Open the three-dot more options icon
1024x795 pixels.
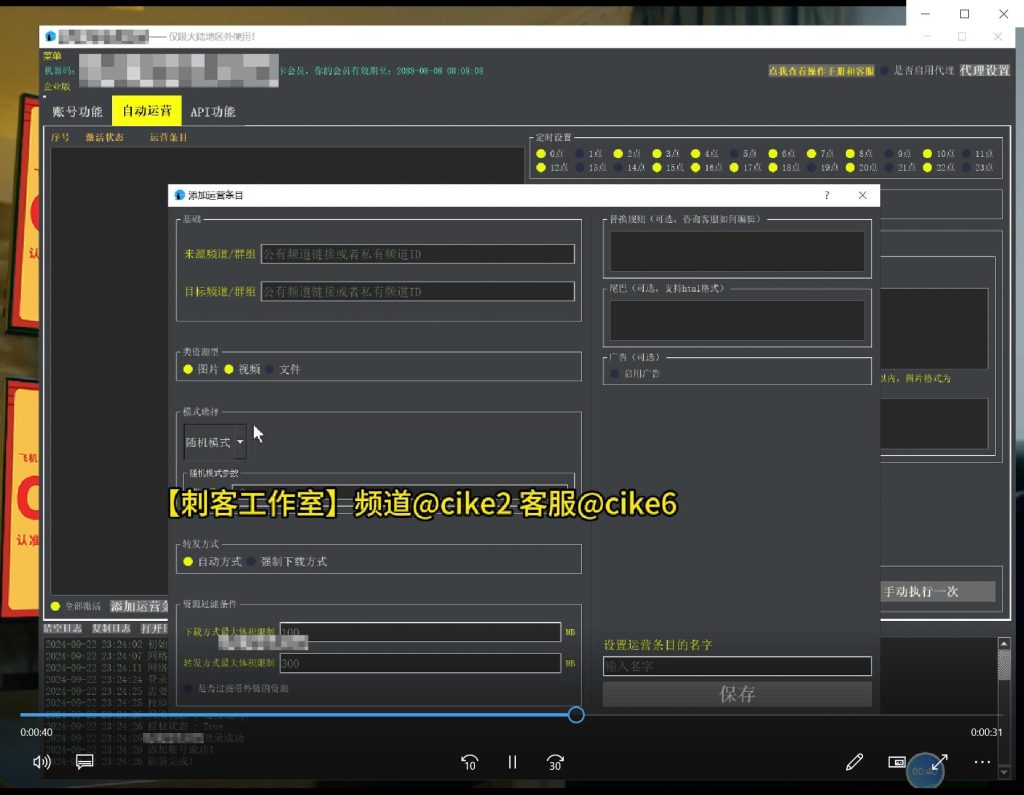coord(982,761)
